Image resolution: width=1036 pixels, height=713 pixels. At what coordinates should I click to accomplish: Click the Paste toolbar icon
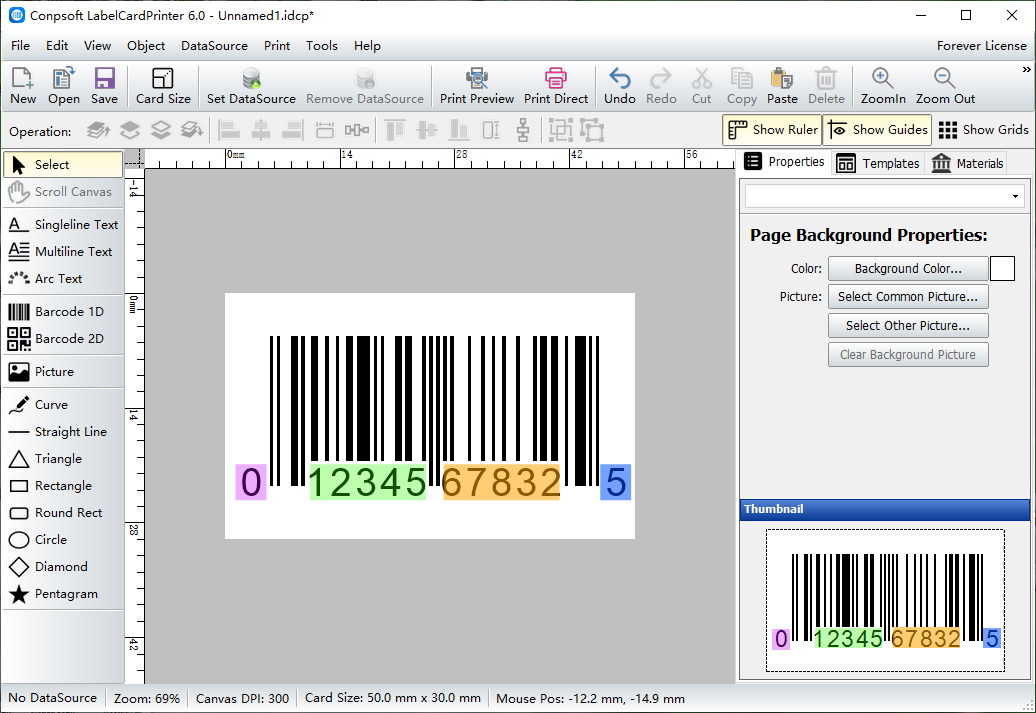(782, 86)
